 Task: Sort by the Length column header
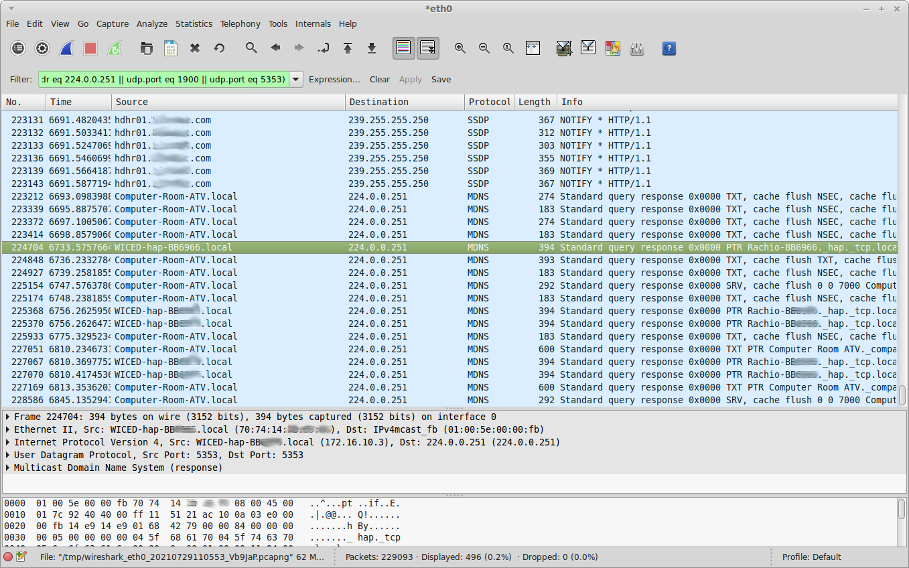[x=535, y=102]
